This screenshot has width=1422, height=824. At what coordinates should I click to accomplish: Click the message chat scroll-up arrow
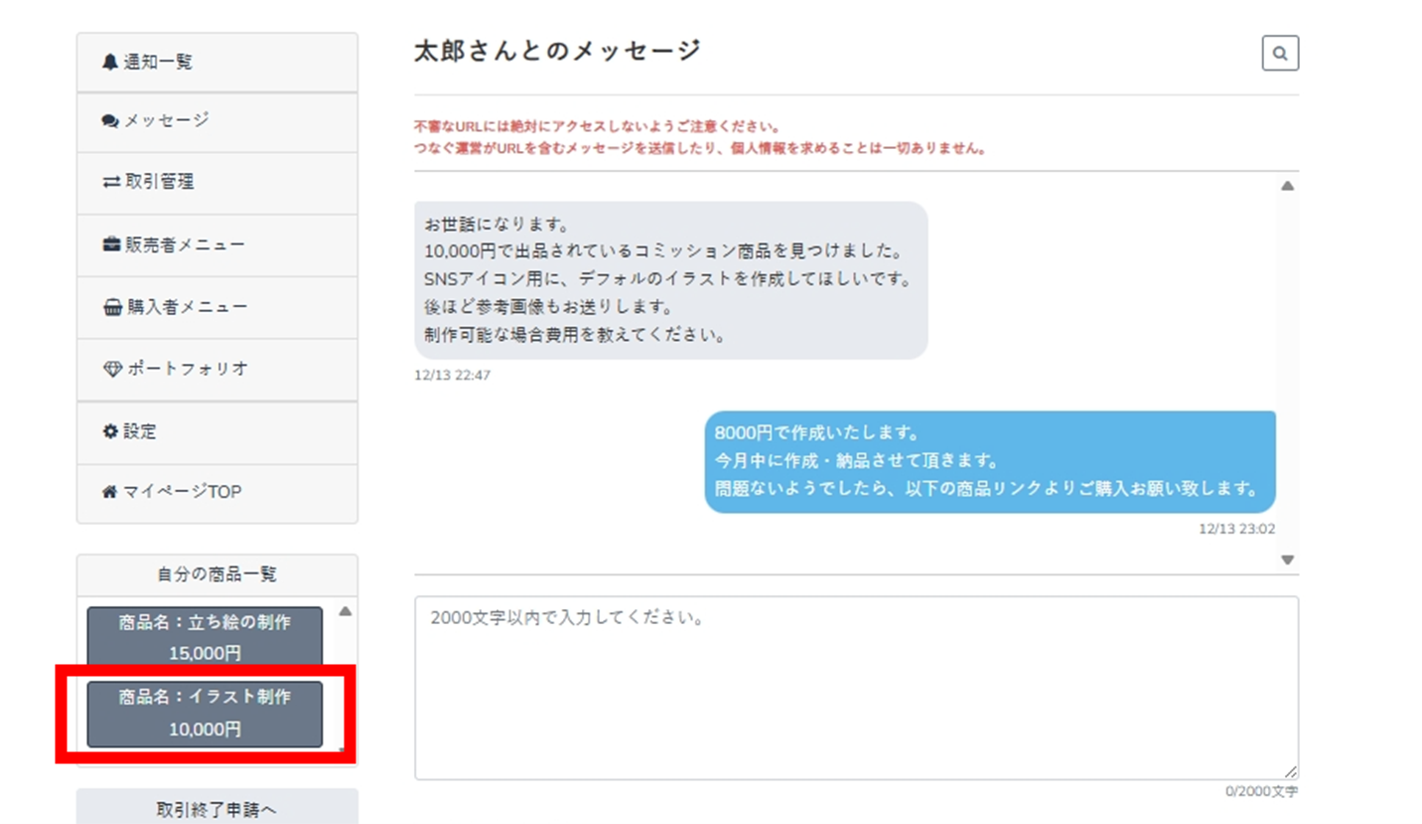1288,186
